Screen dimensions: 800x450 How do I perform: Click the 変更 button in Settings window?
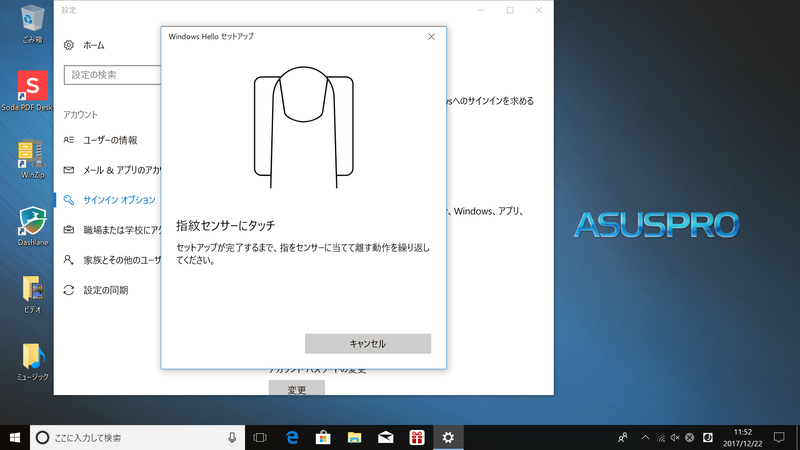coord(297,388)
